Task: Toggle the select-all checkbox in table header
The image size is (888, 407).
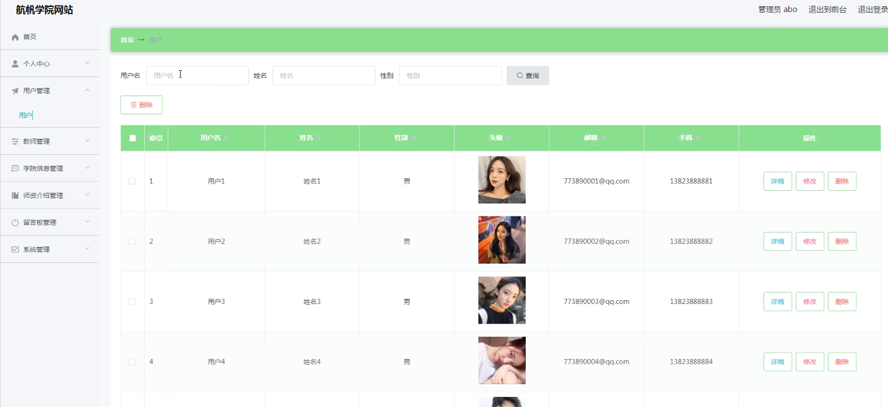Action: pyautogui.click(x=132, y=138)
